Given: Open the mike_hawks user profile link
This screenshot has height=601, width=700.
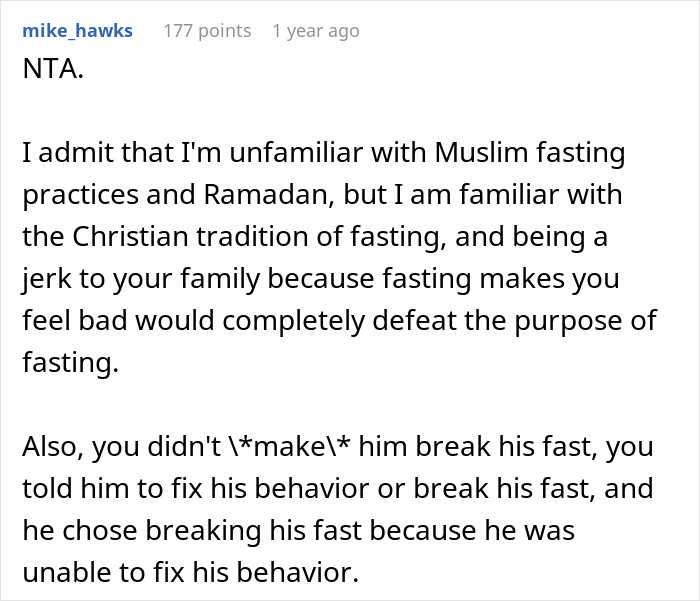Looking at the screenshot, I should [x=76, y=31].
